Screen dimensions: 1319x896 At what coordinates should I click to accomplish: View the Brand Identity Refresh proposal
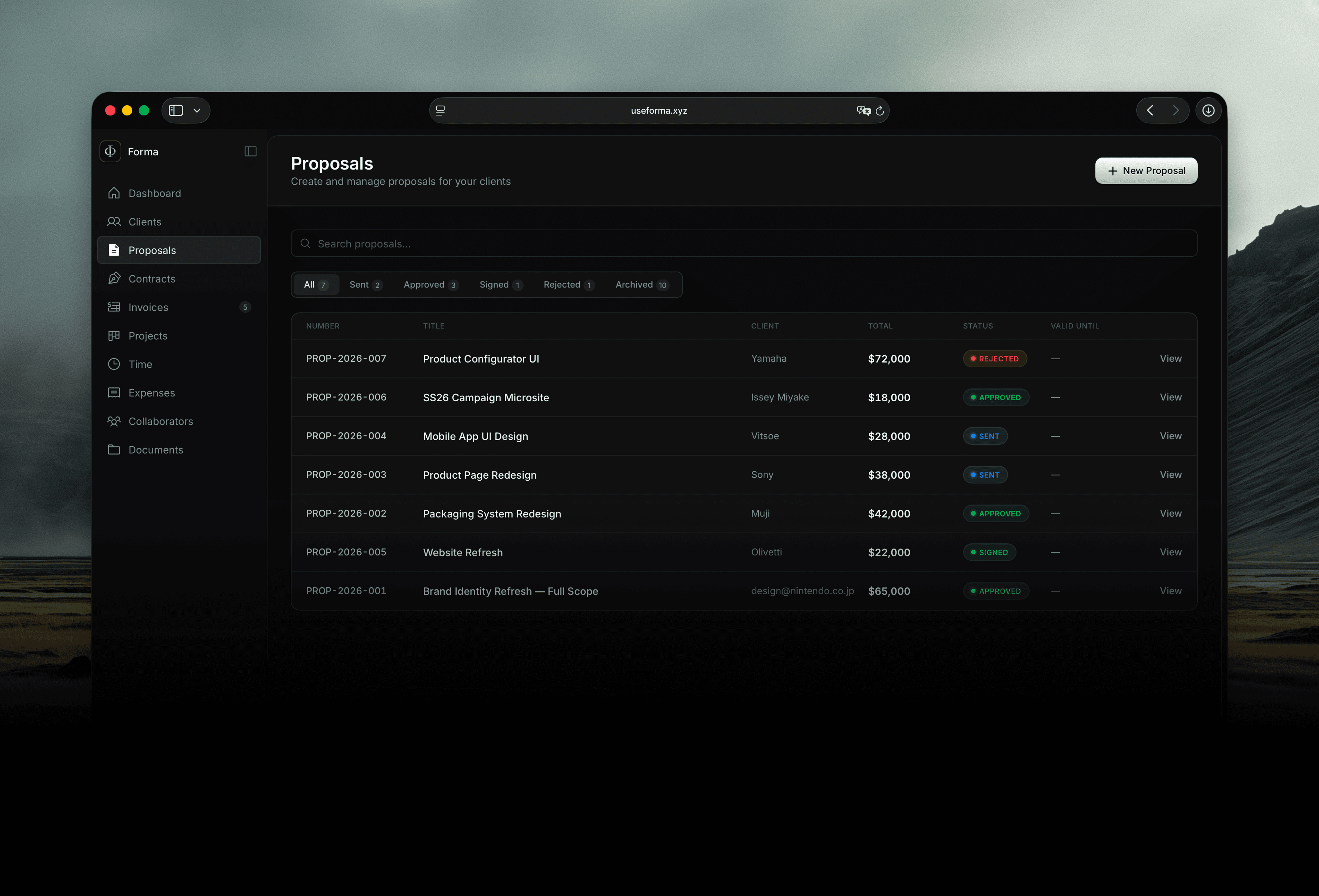(x=1171, y=591)
